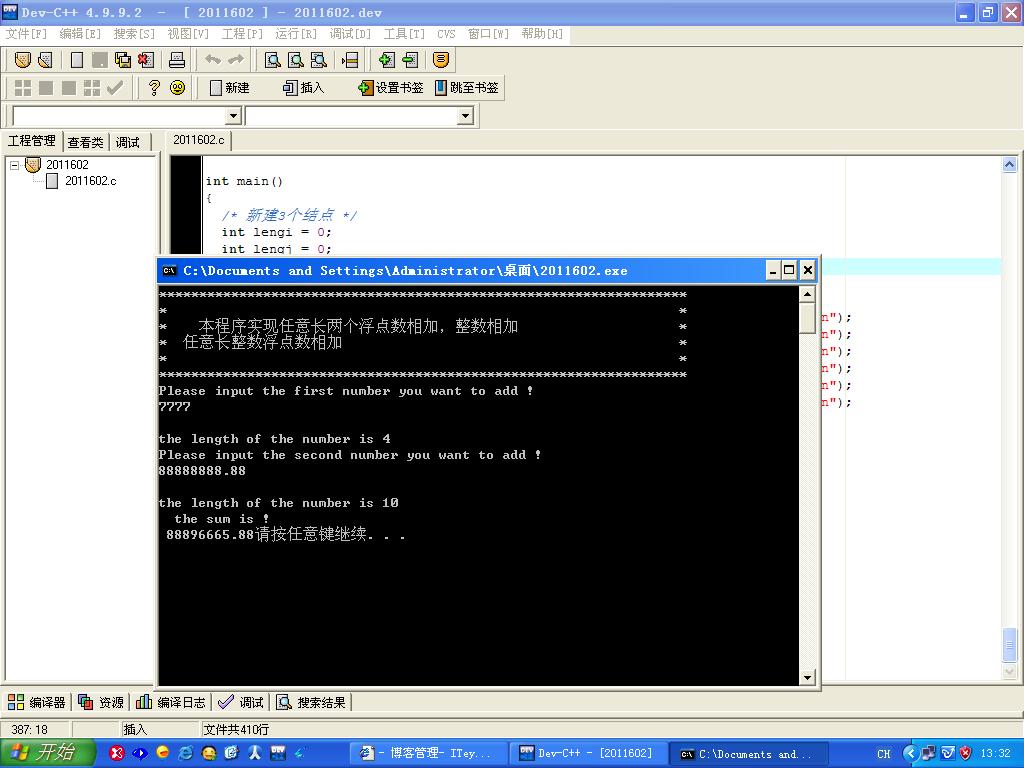Select 2011602.c file in the project tree
The image size is (1024, 768).
(x=91, y=181)
